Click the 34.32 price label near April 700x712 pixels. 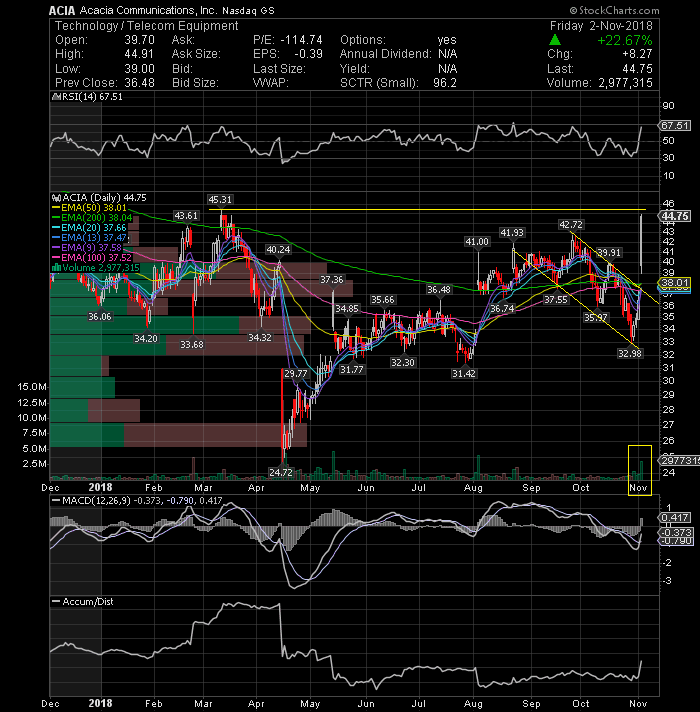[x=260, y=337]
